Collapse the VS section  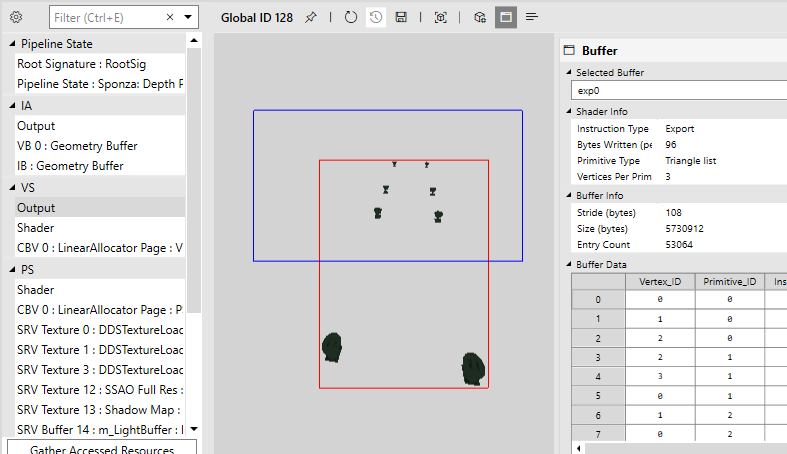click(x=12, y=188)
